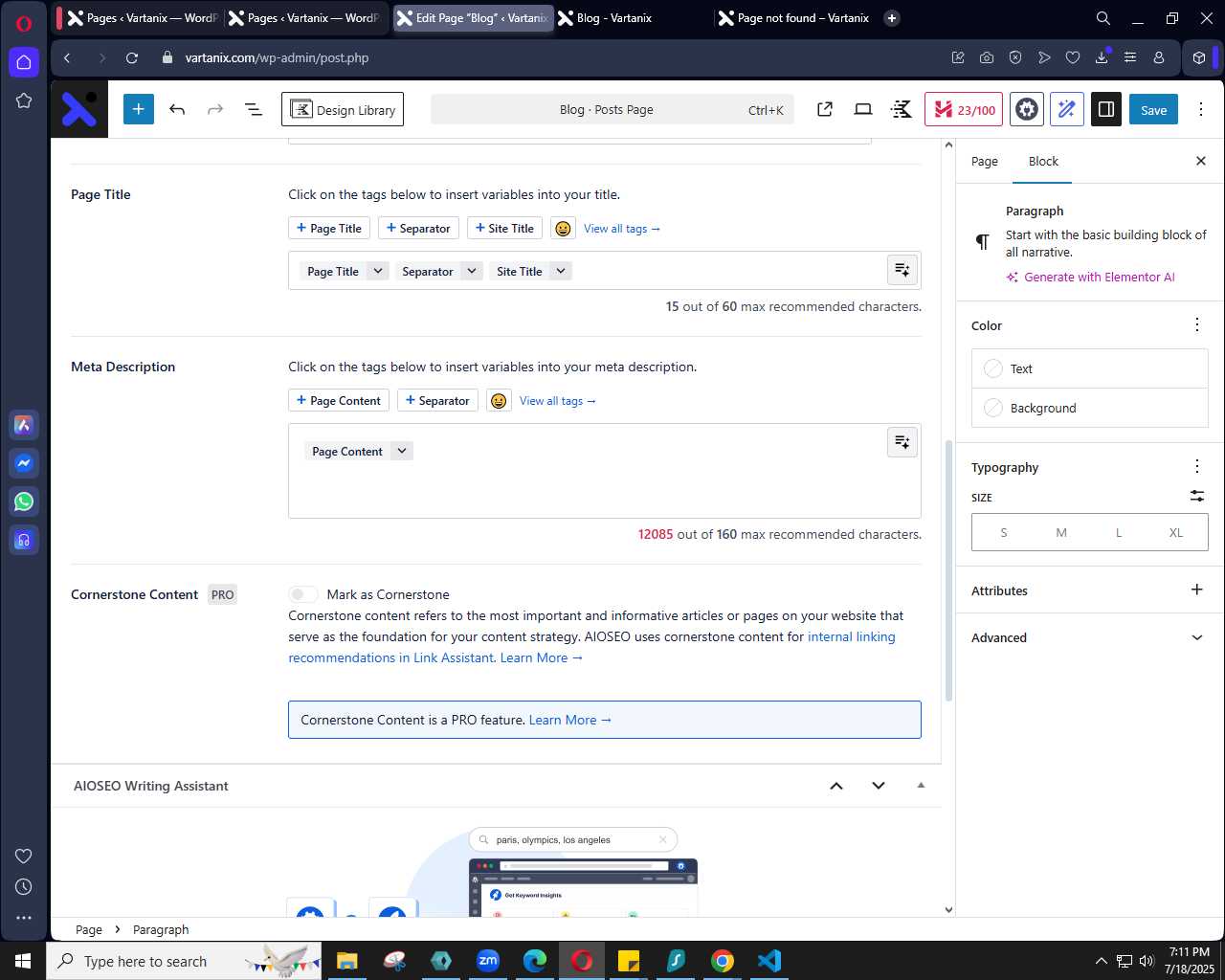Open Typography options menu
This screenshot has height=980, width=1225.
[x=1196, y=467]
